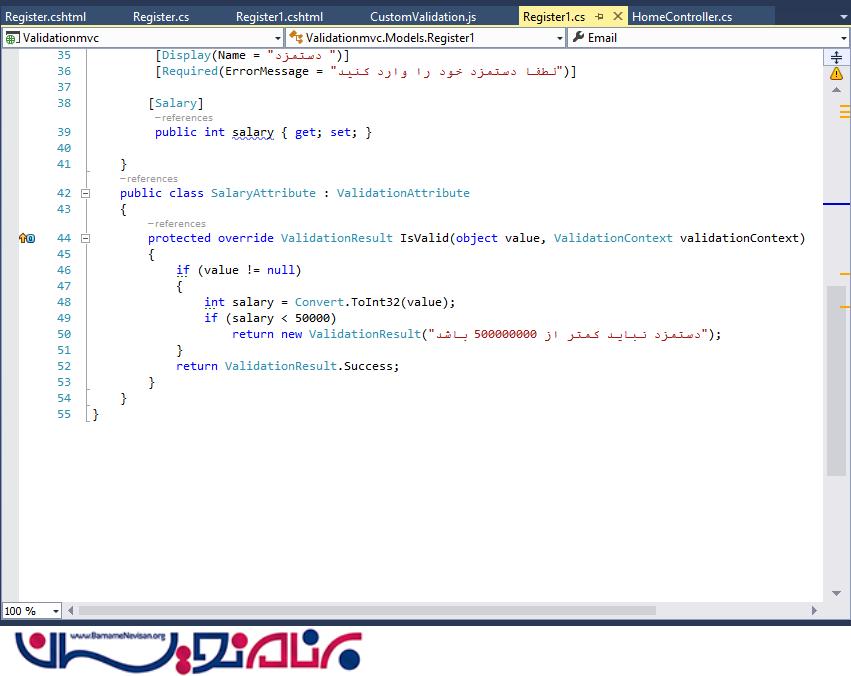Open the Register1.cshtml tab
The image size is (851, 676).
[x=279, y=17]
